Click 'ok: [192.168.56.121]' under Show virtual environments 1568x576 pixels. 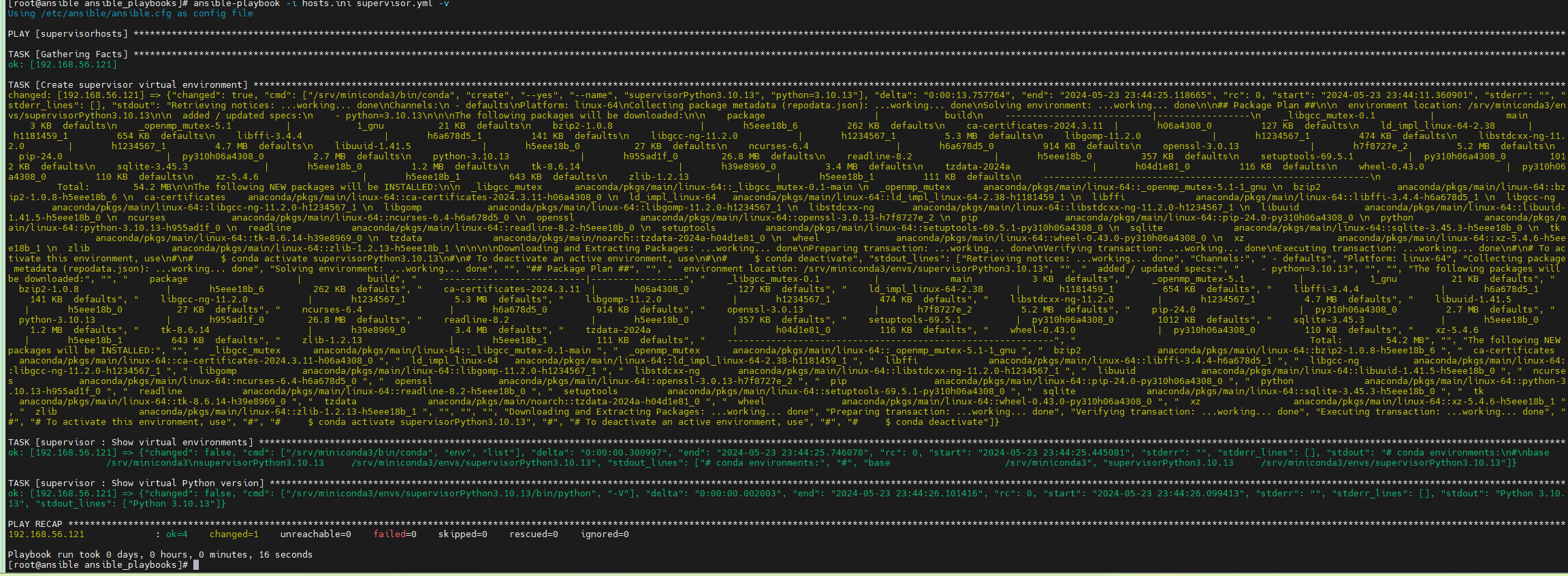(63, 453)
